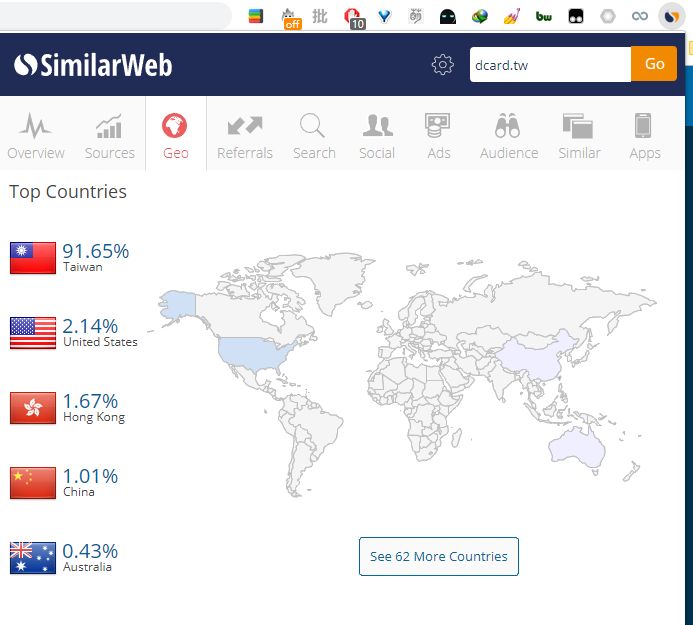Switch to the Overview tab
Image resolution: width=693 pixels, height=625 pixels.
pyautogui.click(x=36, y=135)
